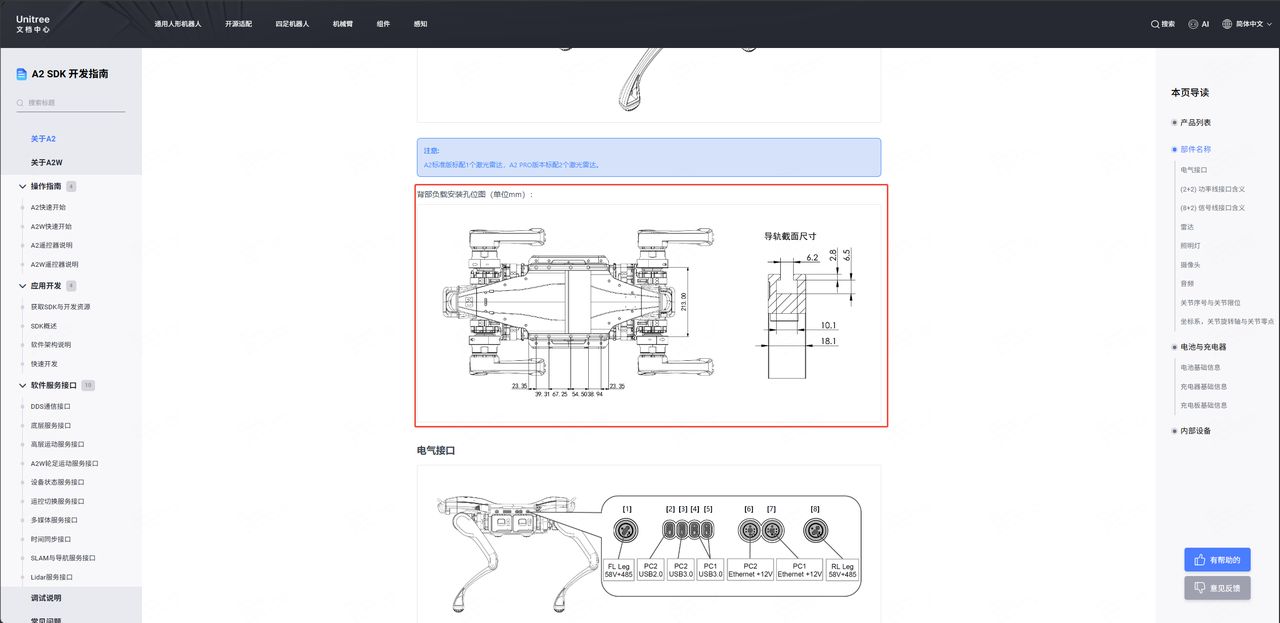Click the search magnifier icon in header
The image size is (1280, 623).
[x=1155, y=24]
